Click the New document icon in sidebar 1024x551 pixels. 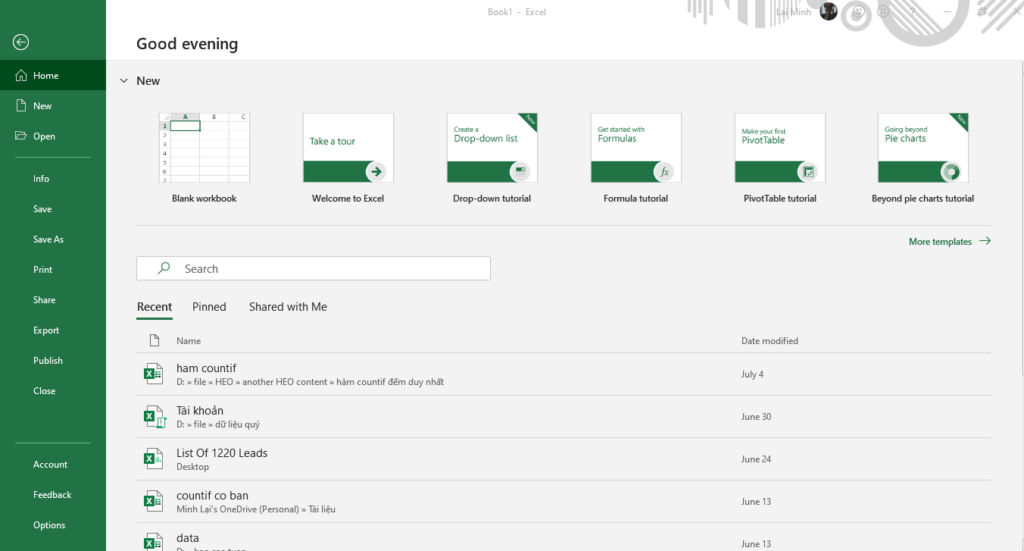click(21, 106)
